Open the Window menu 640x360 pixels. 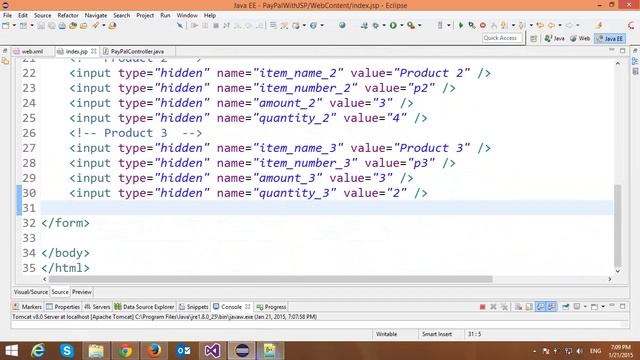click(x=187, y=15)
